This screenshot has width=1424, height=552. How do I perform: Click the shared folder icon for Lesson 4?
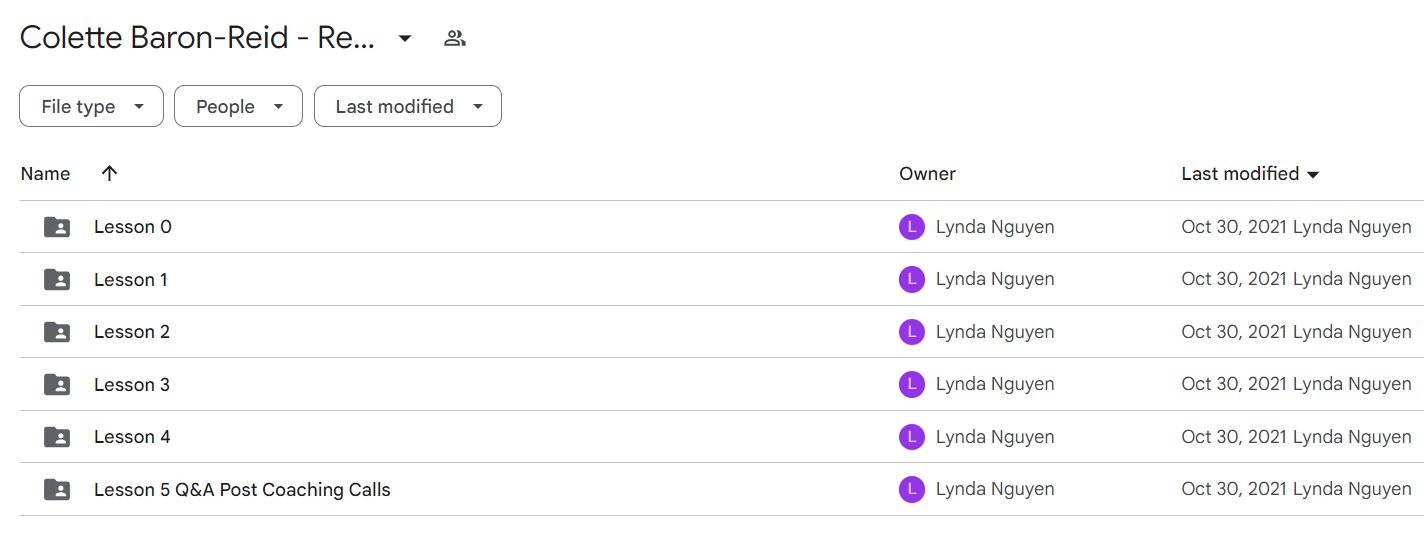(57, 437)
